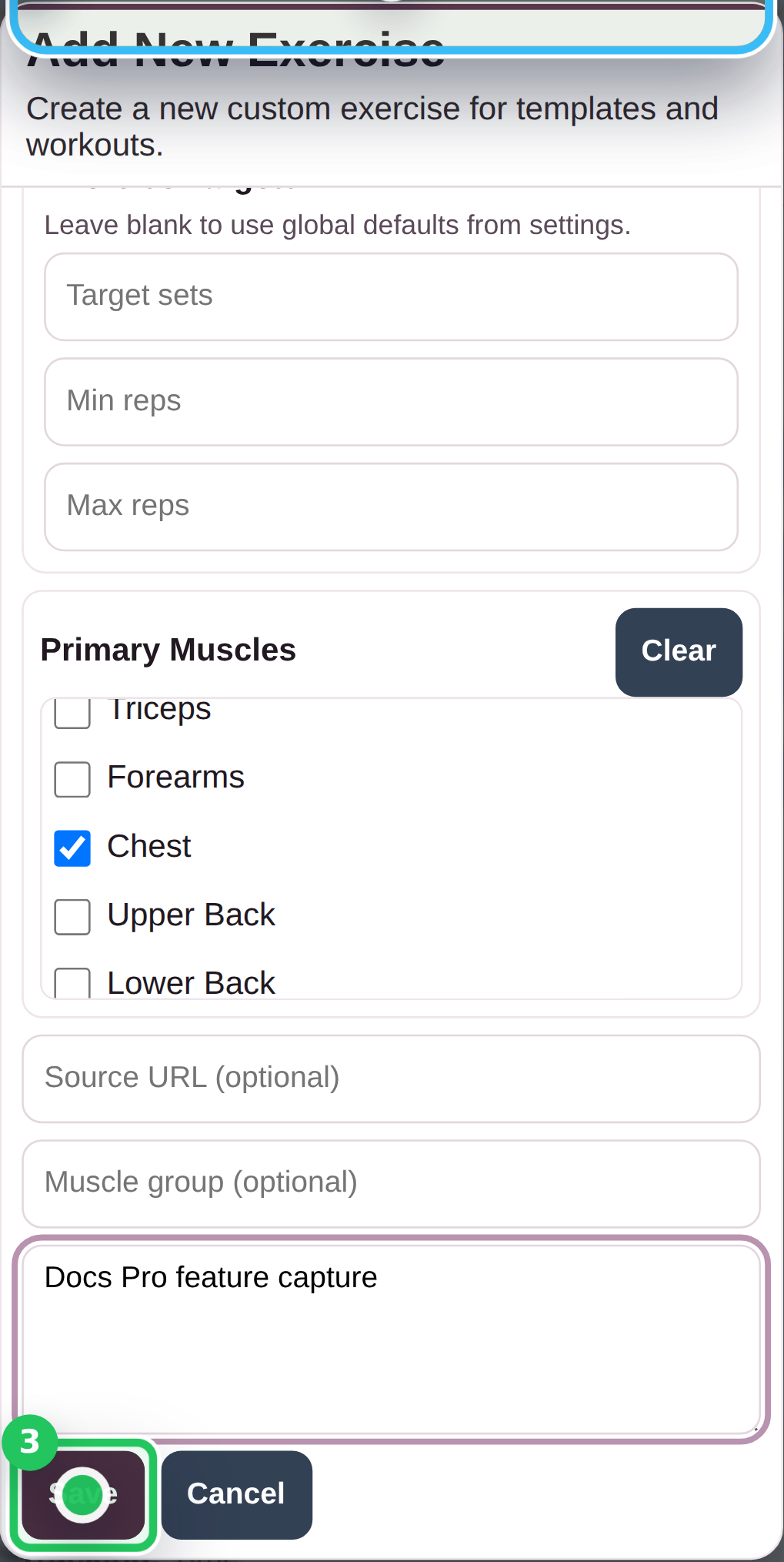
Task: Check the Triceps muscle checkbox
Action: 72,713
